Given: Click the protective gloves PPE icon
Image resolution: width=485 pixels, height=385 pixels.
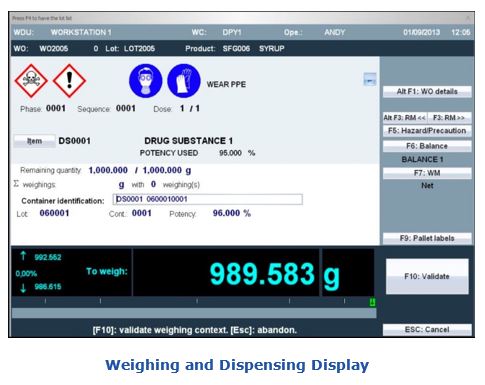Looking at the screenshot, I should (184, 81).
